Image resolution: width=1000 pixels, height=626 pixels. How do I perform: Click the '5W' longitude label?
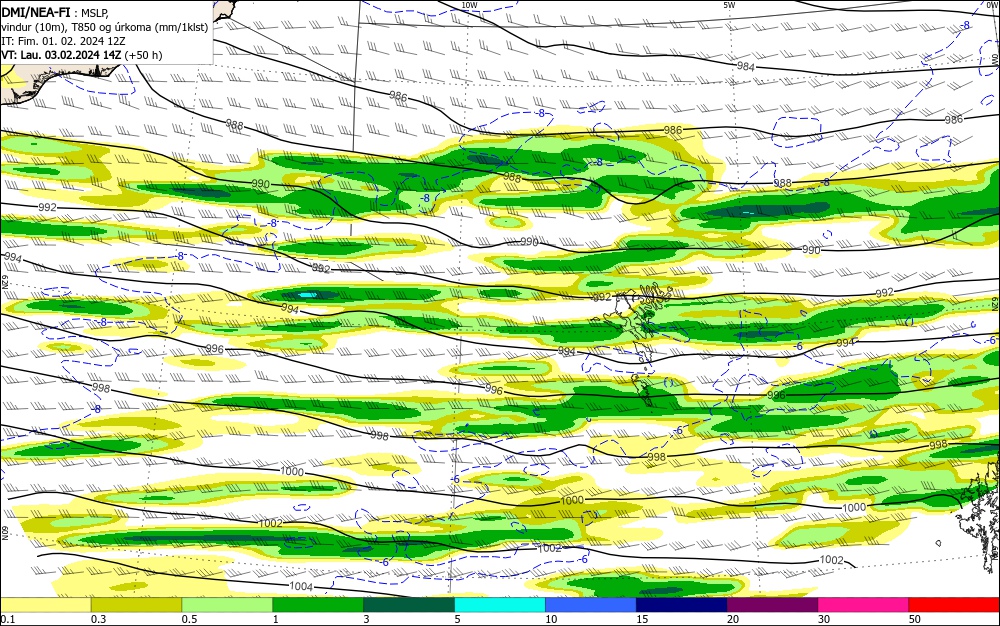tap(729, 5)
